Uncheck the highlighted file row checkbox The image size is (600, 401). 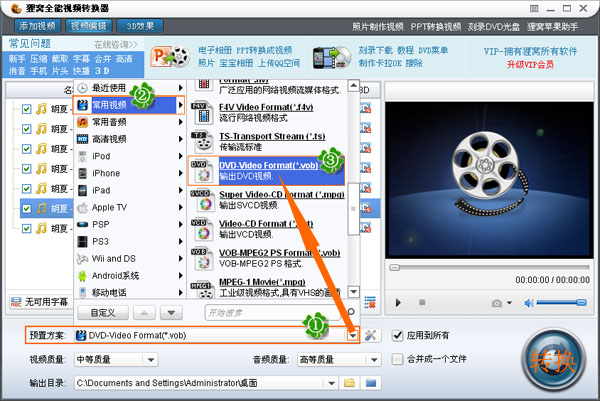(26, 209)
